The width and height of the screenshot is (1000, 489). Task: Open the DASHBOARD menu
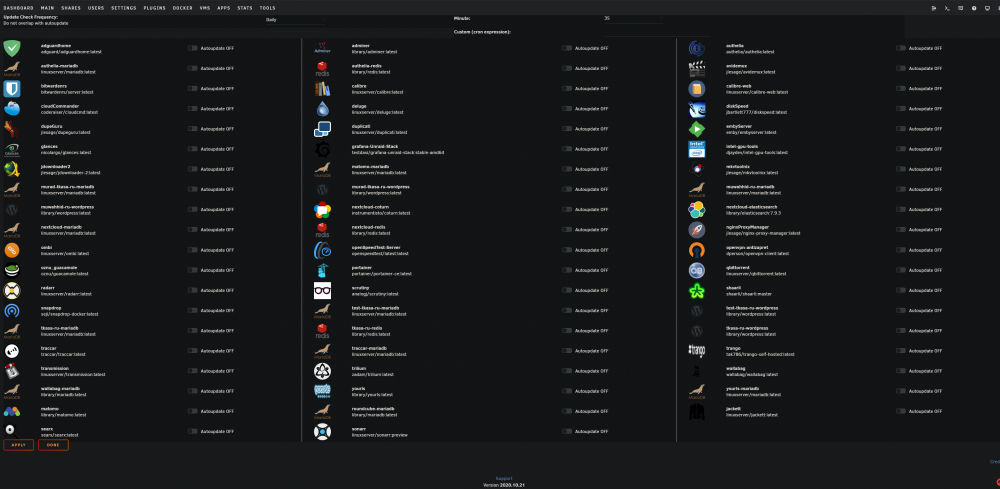click(x=18, y=8)
